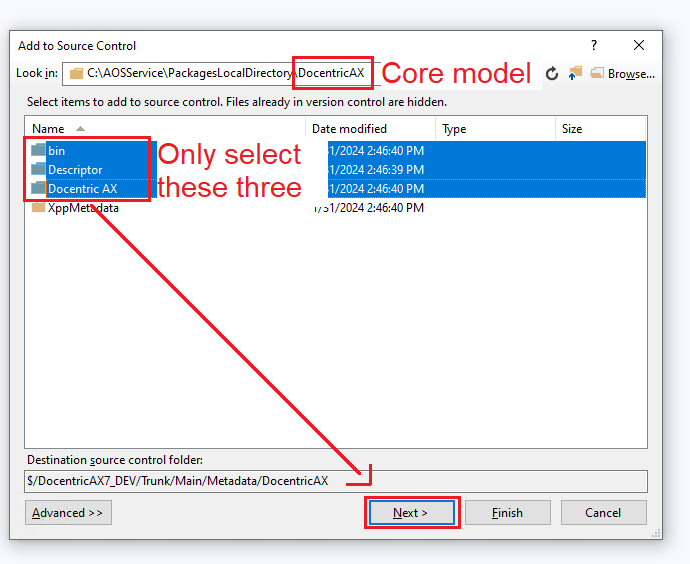This screenshot has width=690, height=564.
Task: Click the Destination source control folder field
Action: pyautogui.click(x=336, y=481)
